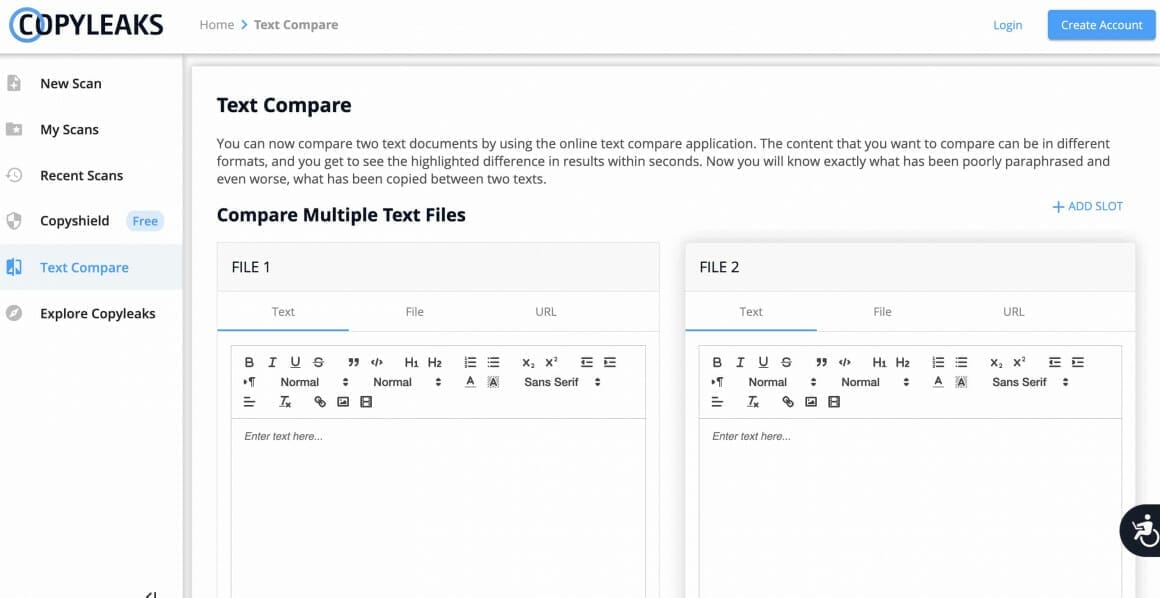
Task: Switch to File tab in FILE 1
Action: pyautogui.click(x=414, y=312)
